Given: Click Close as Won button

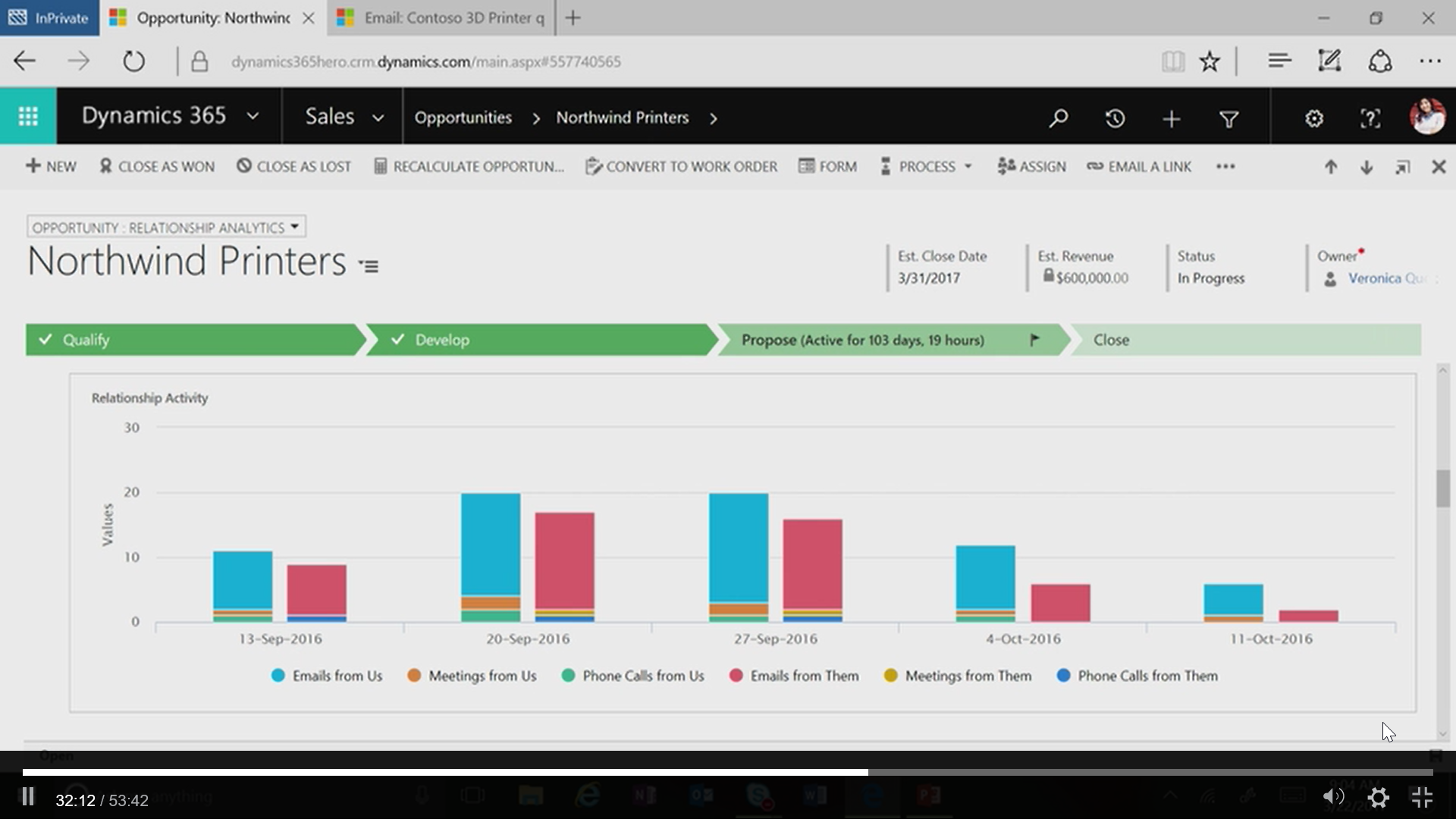Looking at the screenshot, I should [157, 167].
